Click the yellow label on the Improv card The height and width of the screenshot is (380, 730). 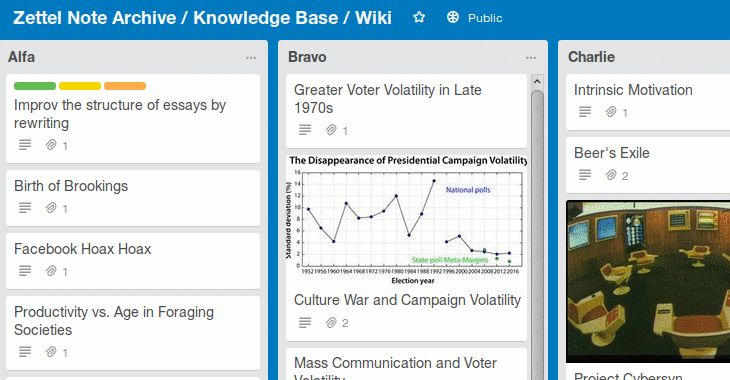tap(80, 86)
